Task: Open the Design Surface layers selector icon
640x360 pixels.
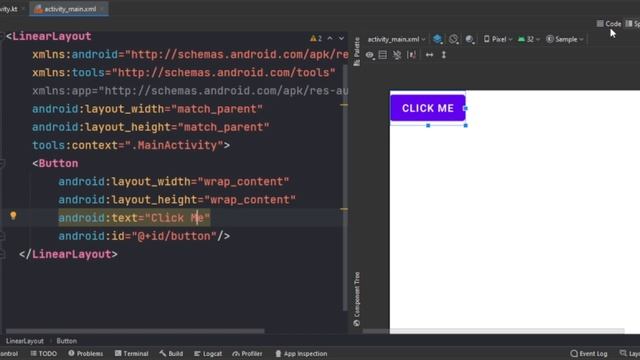Action: point(438,39)
